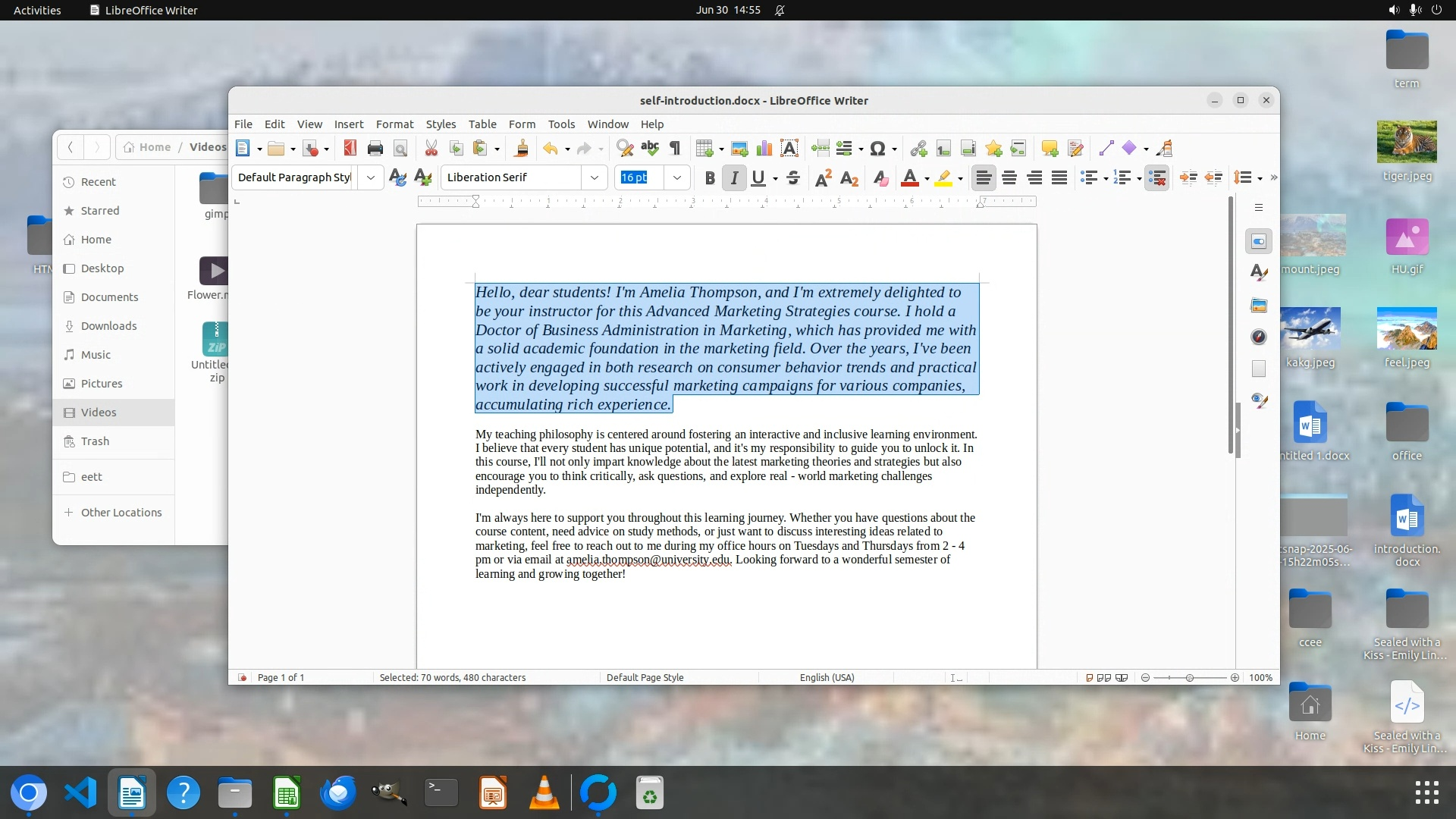Screen dimensions: 1456x819
Task: Click the Clear Direct Formatting icon
Action: click(880, 178)
